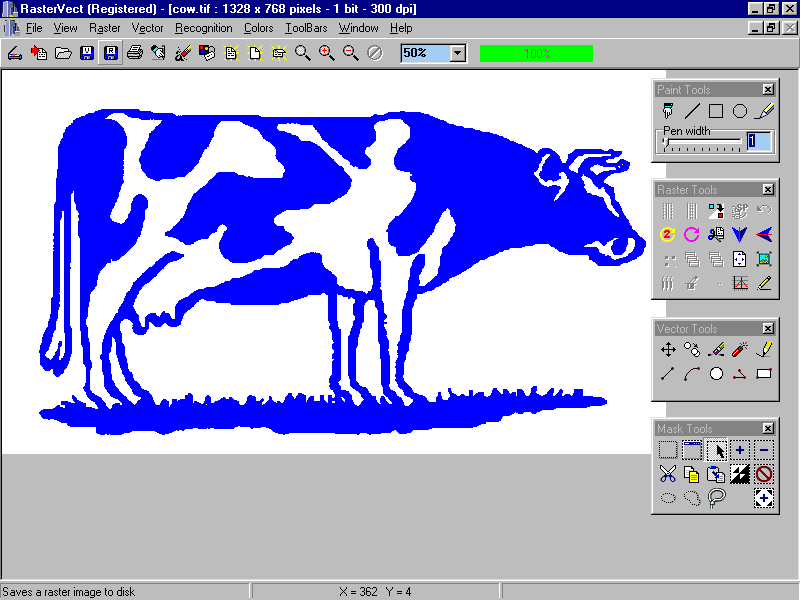Image resolution: width=800 pixels, height=600 pixels.
Task: Click the green 100% progress bar
Action: point(536,54)
